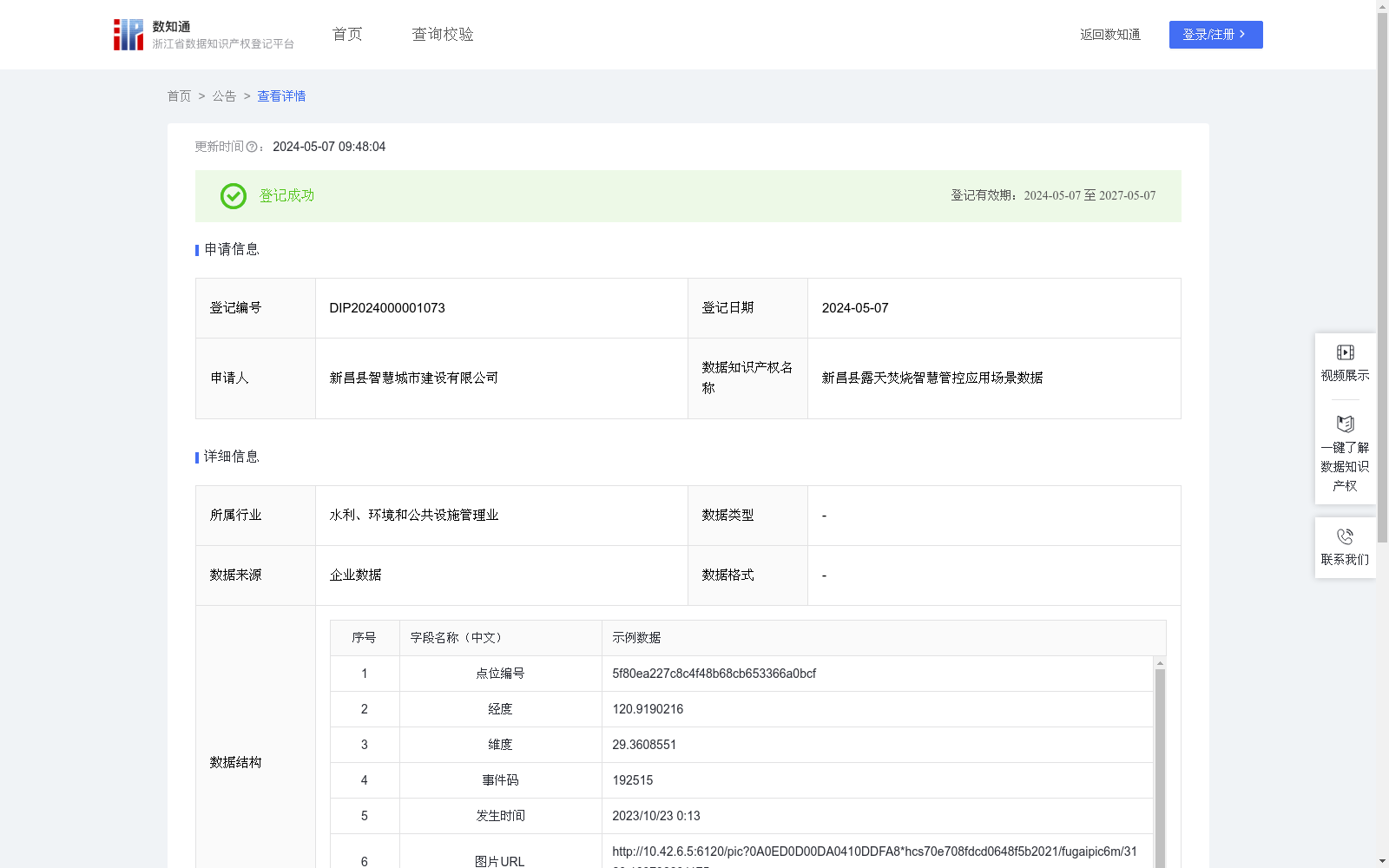Screen dimensions: 1389x868
Task: Click registration number DIP2024000001073
Action: [x=387, y=308]
